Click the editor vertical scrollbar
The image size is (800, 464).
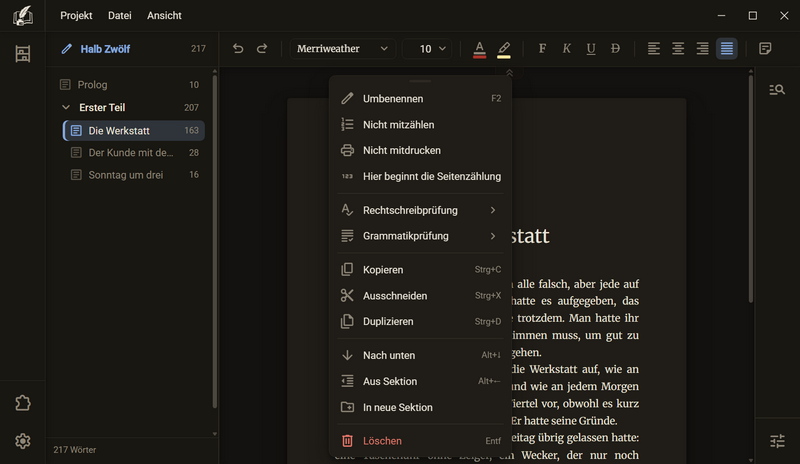tap(751, 189)
